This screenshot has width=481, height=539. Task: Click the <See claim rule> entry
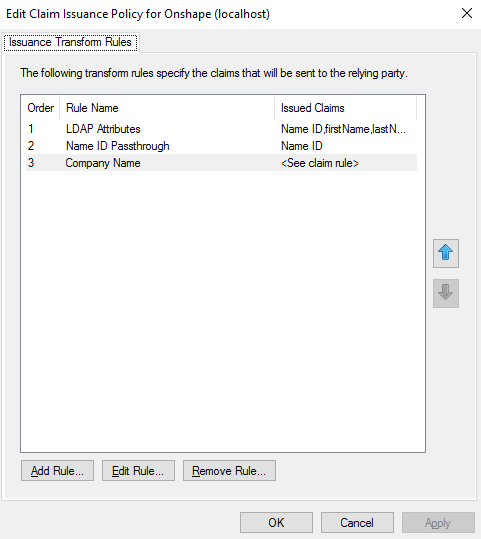click(x=320, y=163)
